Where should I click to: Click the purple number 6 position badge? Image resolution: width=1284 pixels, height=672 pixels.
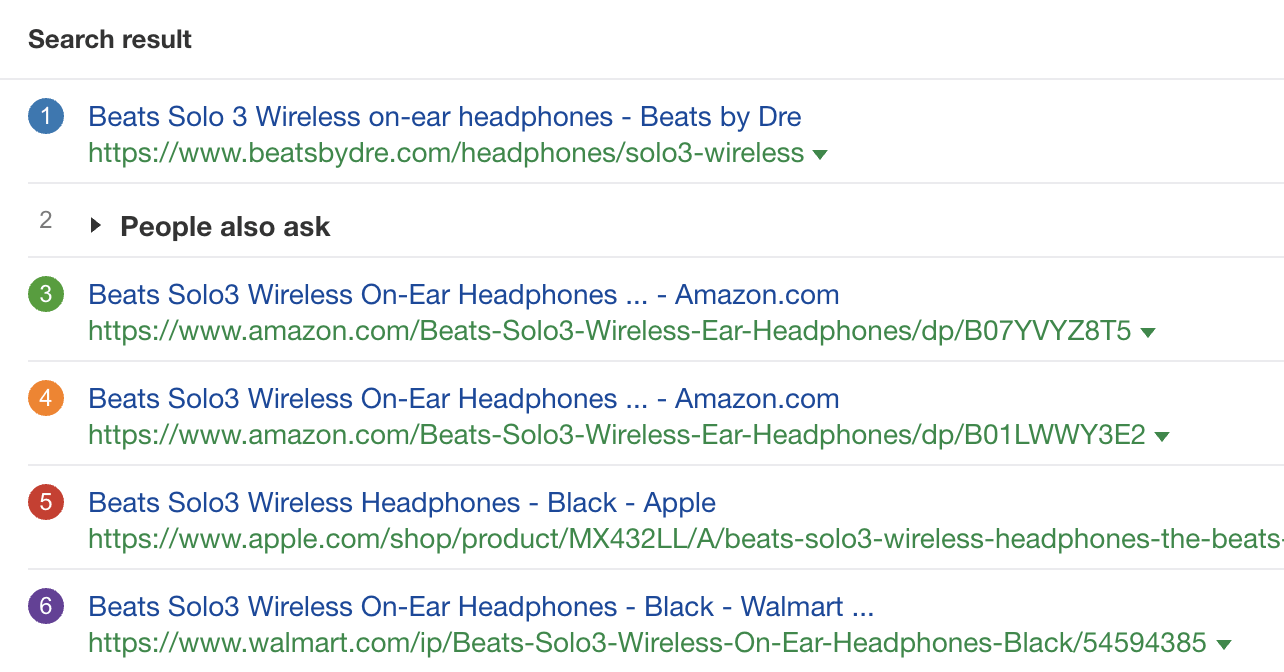tap(46, 607)
